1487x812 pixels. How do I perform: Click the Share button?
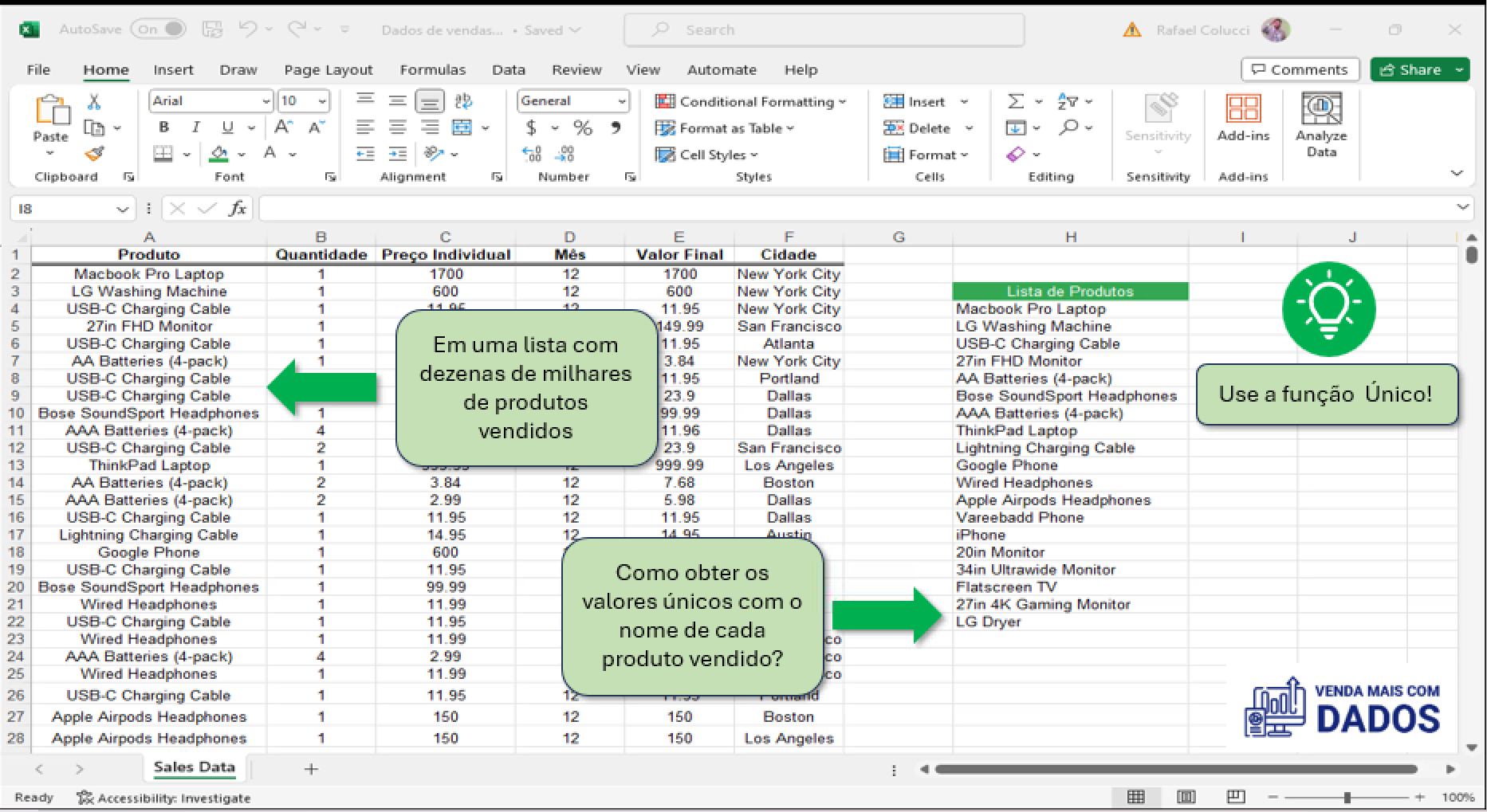[1413, 69]
